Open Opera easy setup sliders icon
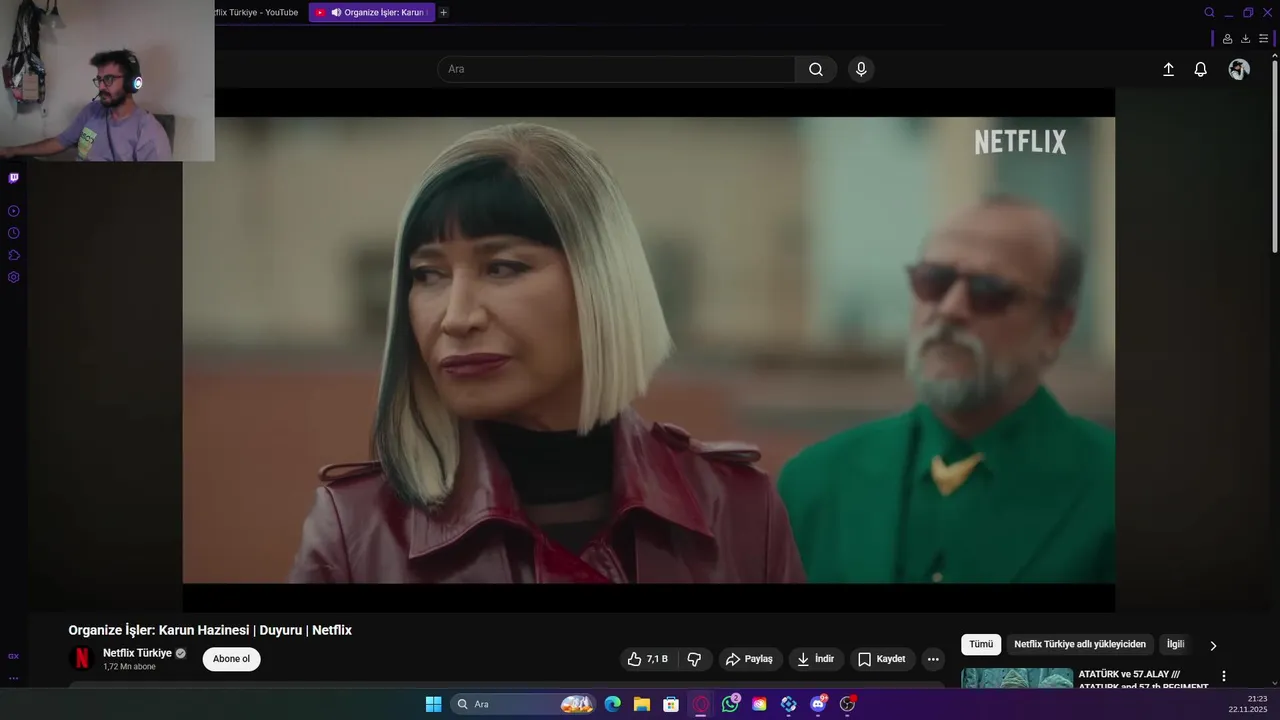 [1263, 38]
